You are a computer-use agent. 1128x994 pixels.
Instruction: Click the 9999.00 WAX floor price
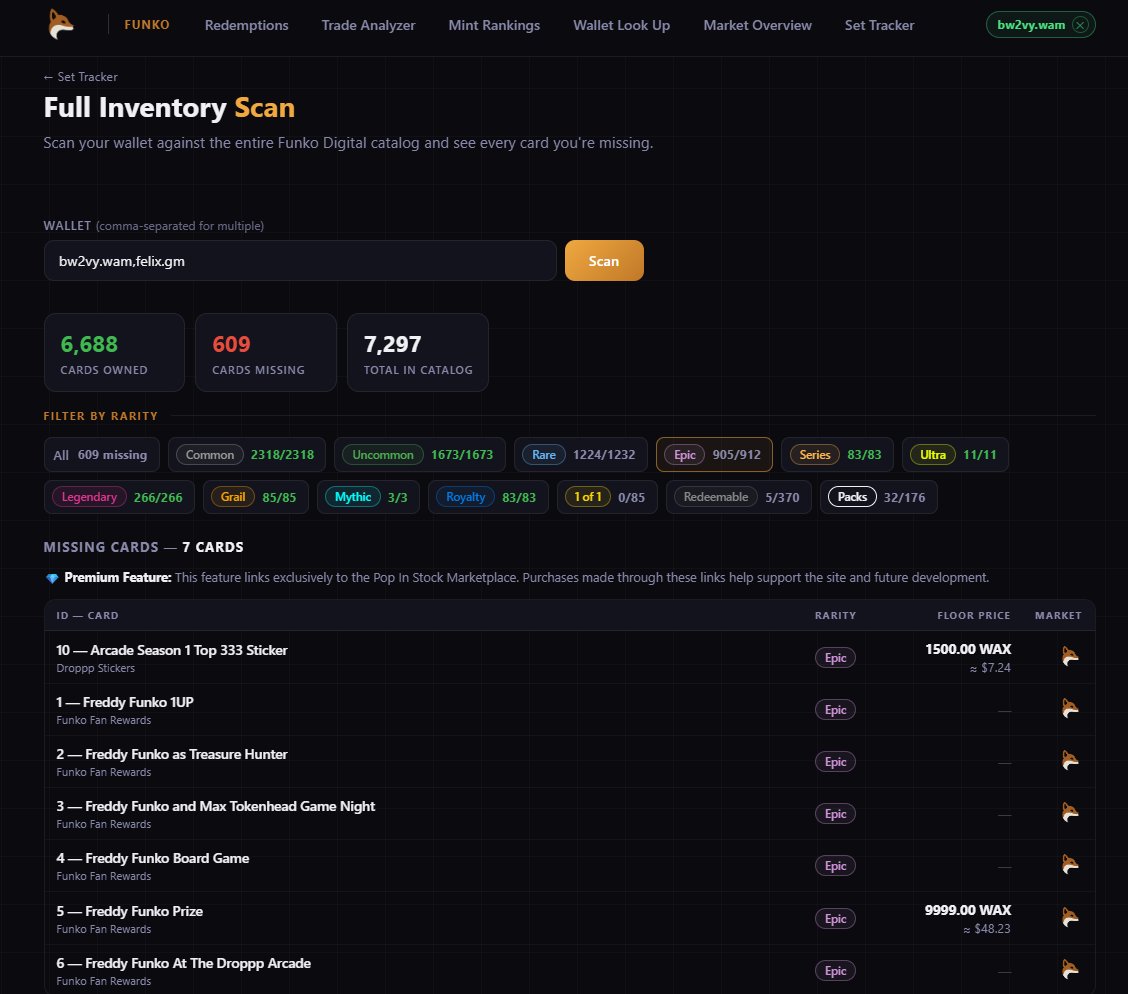[968, 910]
